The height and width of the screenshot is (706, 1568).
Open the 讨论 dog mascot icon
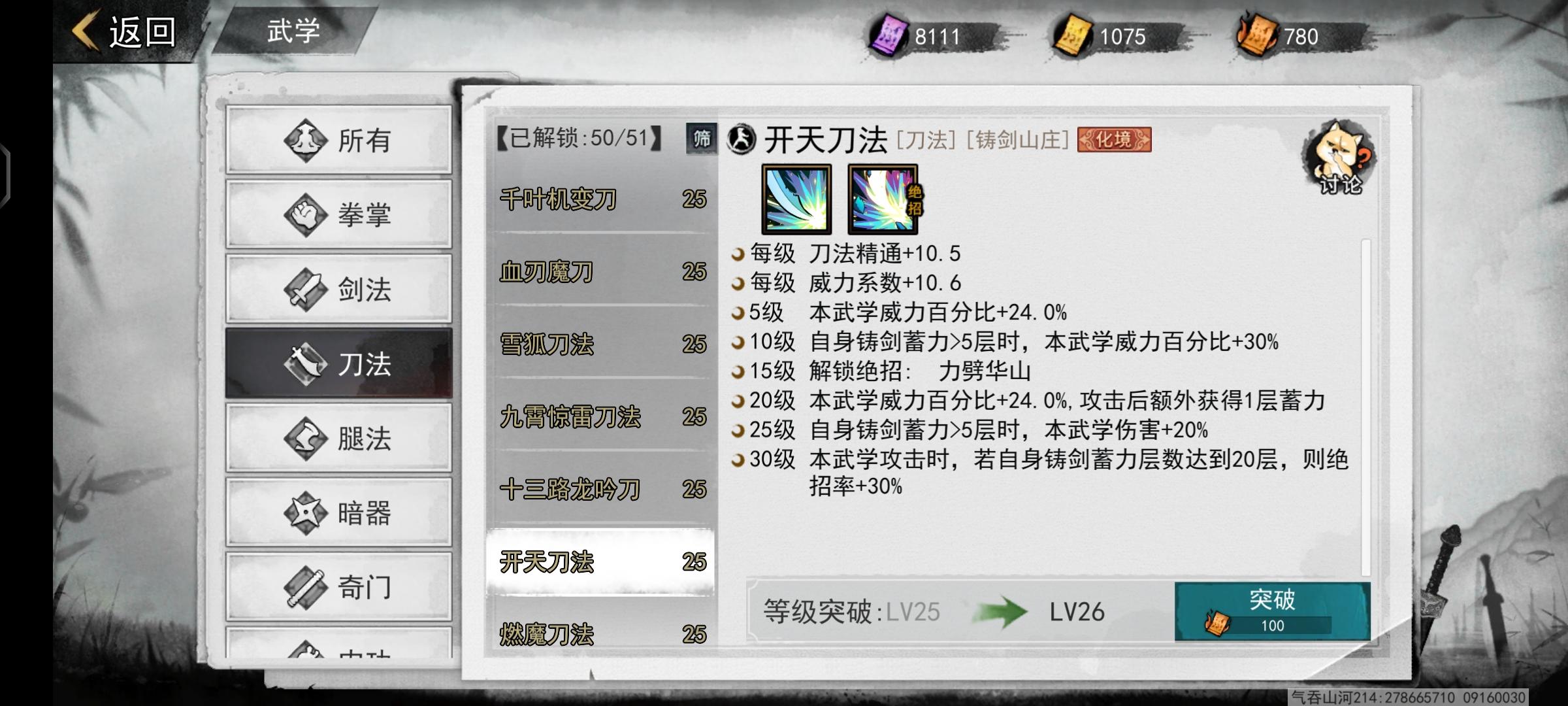pos(1339,158)
